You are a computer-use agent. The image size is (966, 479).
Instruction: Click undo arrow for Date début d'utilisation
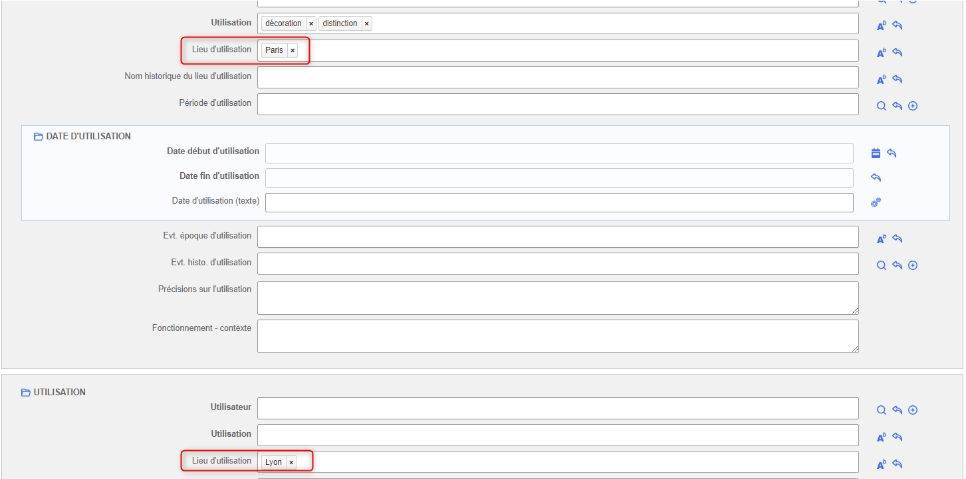[x=891, y=153]
